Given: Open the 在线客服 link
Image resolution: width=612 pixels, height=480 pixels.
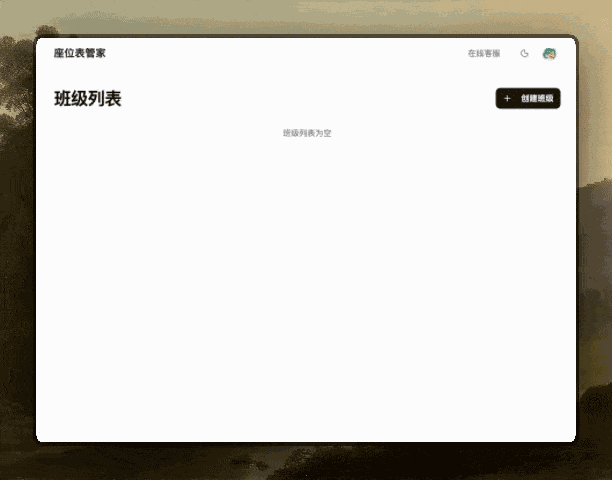Looking at the screenshot, I should click(x=484, y=54).
